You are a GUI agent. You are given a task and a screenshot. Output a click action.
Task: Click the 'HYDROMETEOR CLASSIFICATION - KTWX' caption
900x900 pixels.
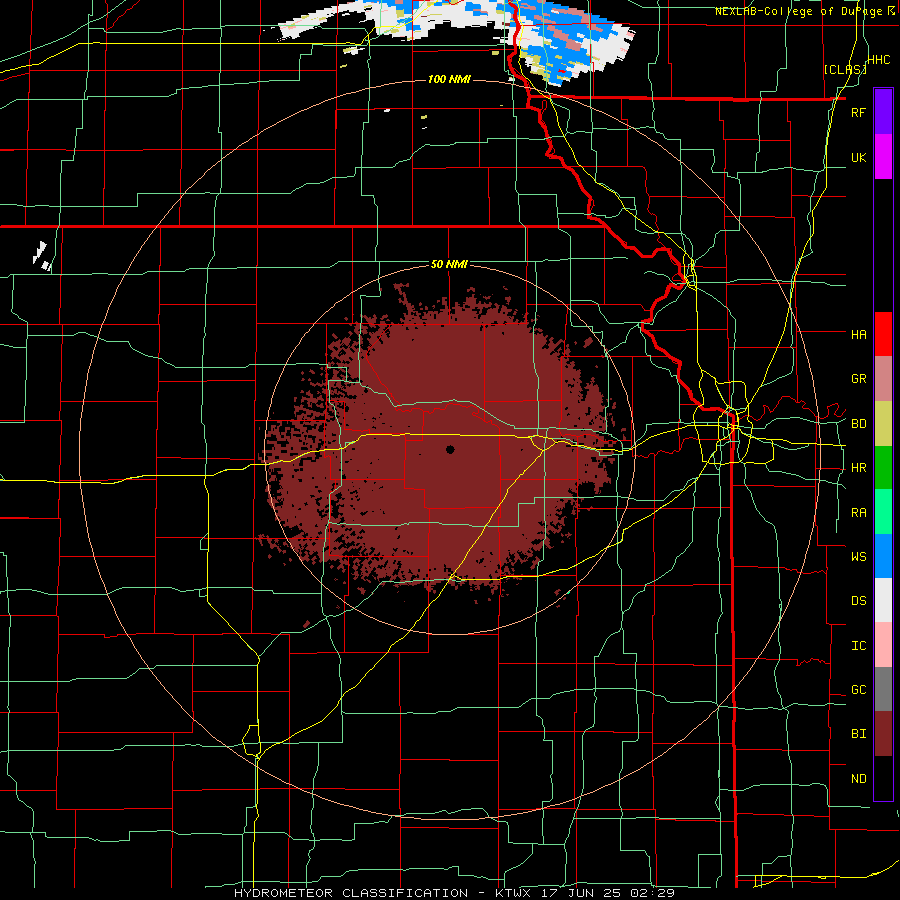381,893
